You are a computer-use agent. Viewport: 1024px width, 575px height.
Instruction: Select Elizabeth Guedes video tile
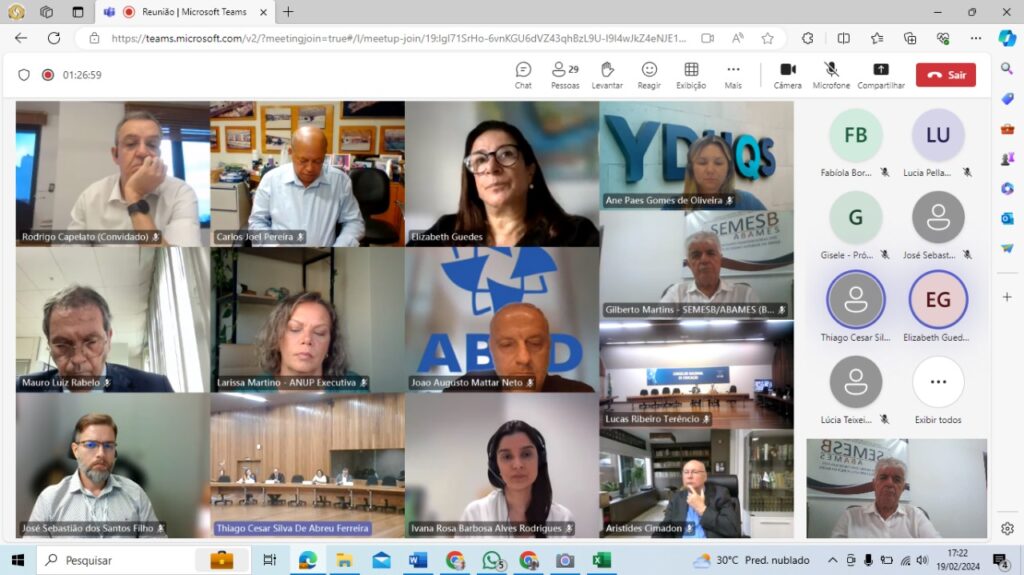click(x=502, y=173)
